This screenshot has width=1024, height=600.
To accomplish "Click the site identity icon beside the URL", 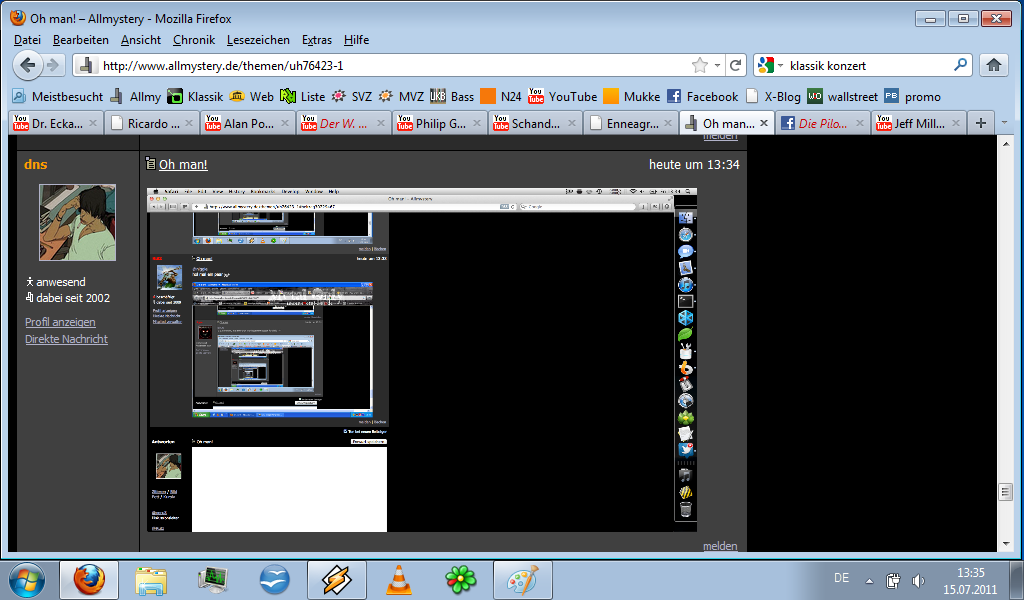I will pyautogui.click(x=85, y=65).
